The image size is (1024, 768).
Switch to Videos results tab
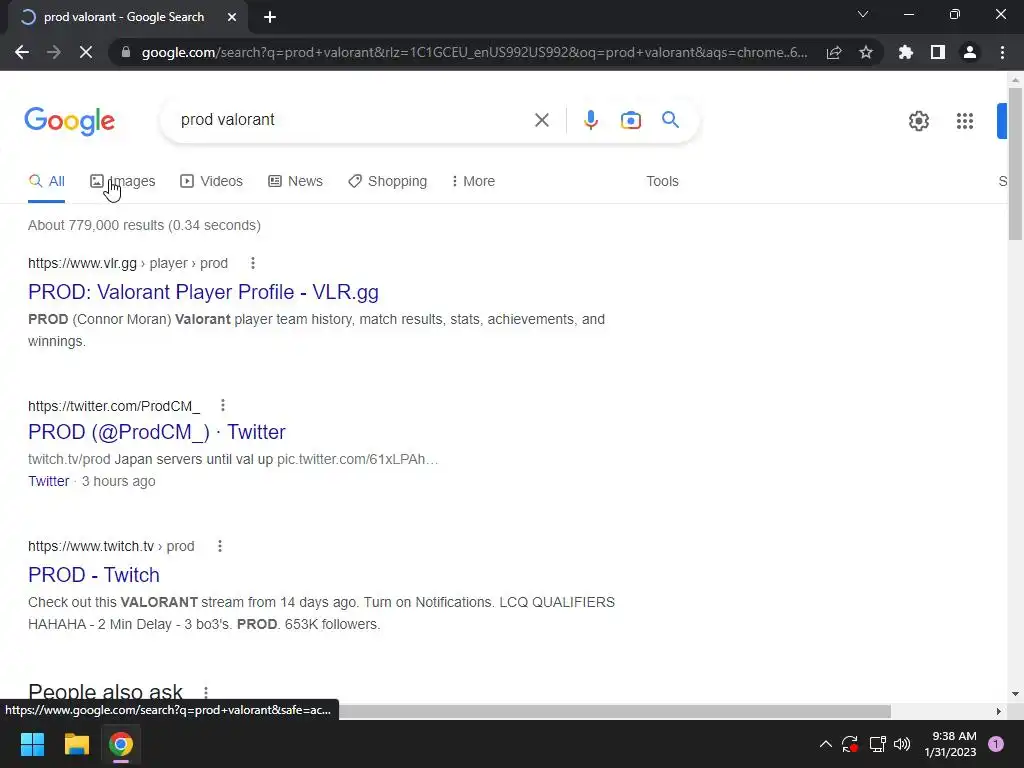click(211, 181)
